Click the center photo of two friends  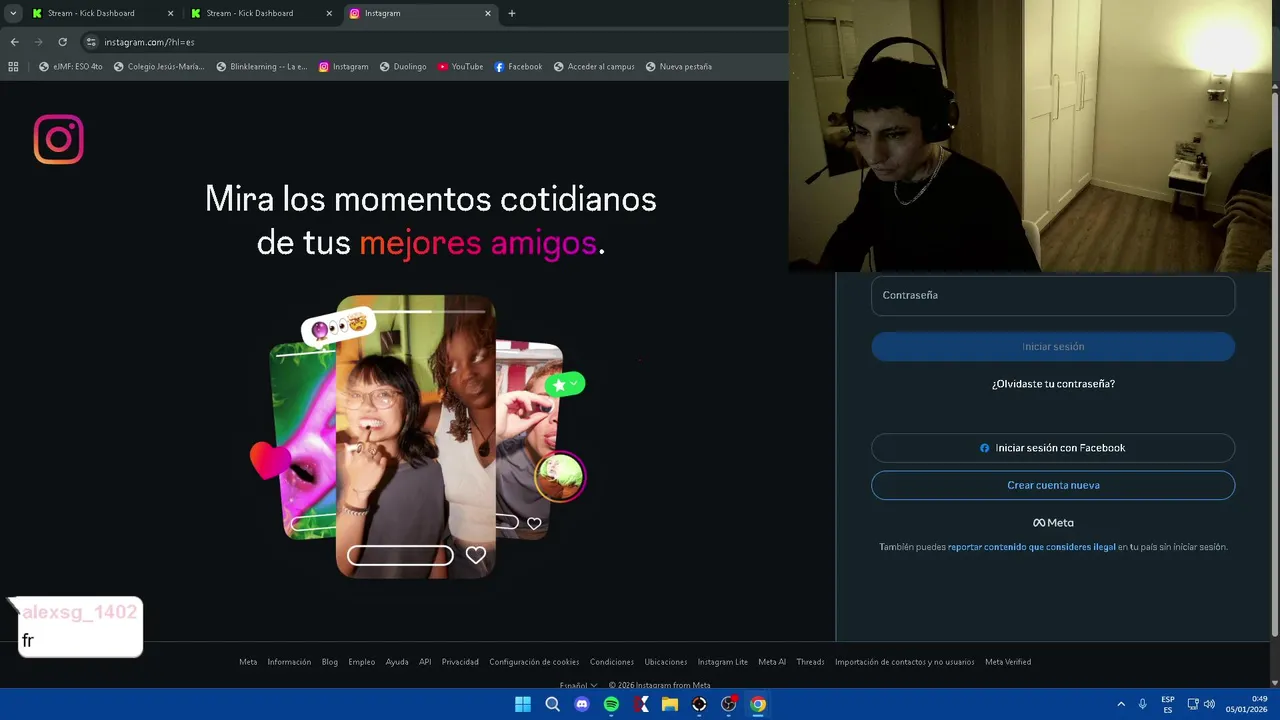415,435
